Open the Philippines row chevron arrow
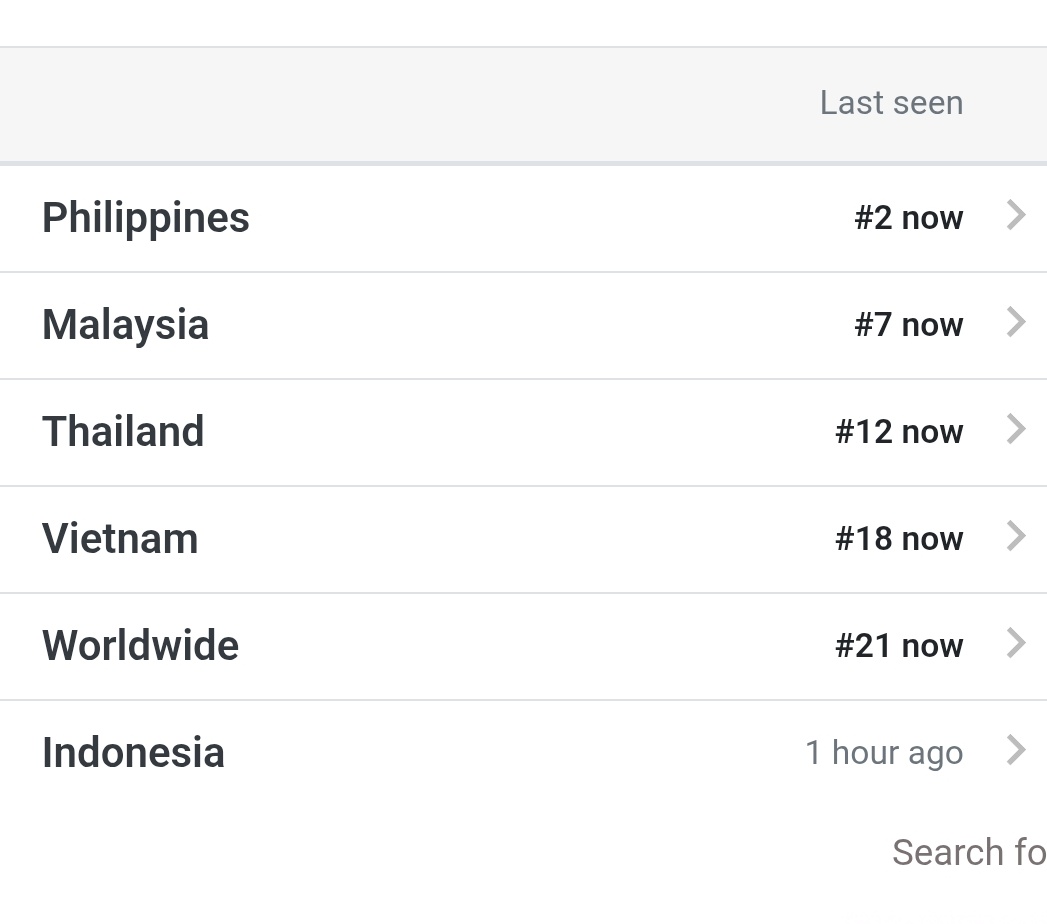Image resolution: width=1047 pixels, height=924 pixels. pyautogui.click(x=1016, y=215)
